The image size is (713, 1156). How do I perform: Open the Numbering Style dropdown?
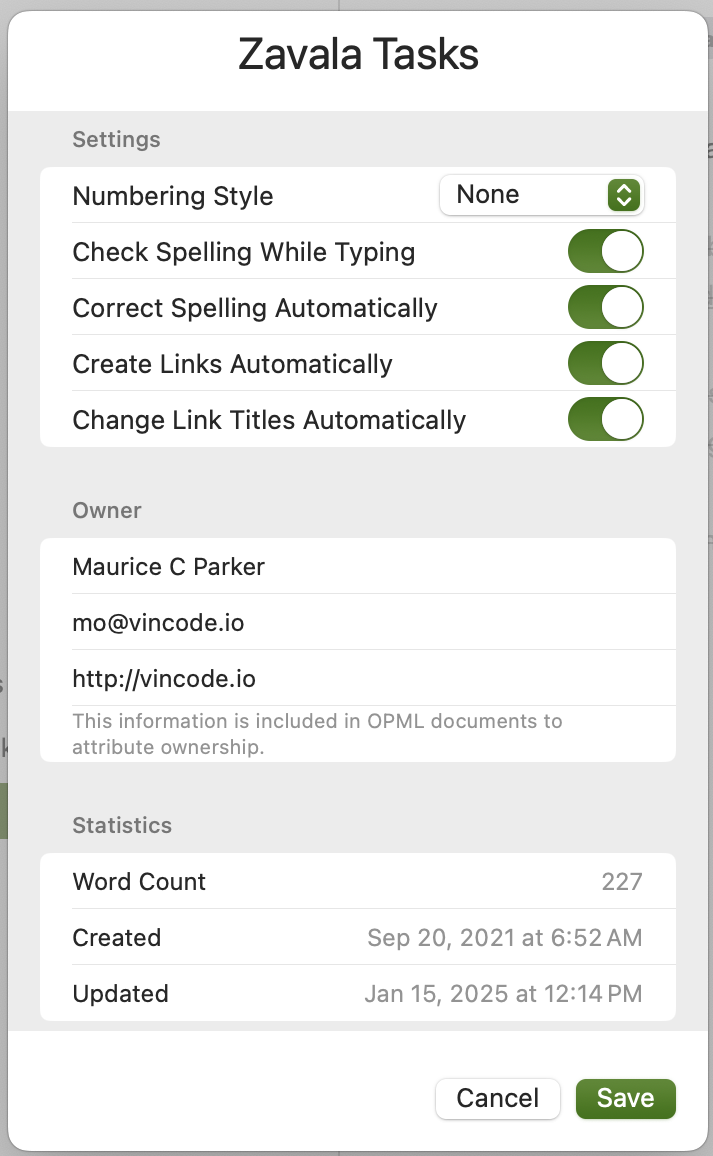click(x=541, y=195)
